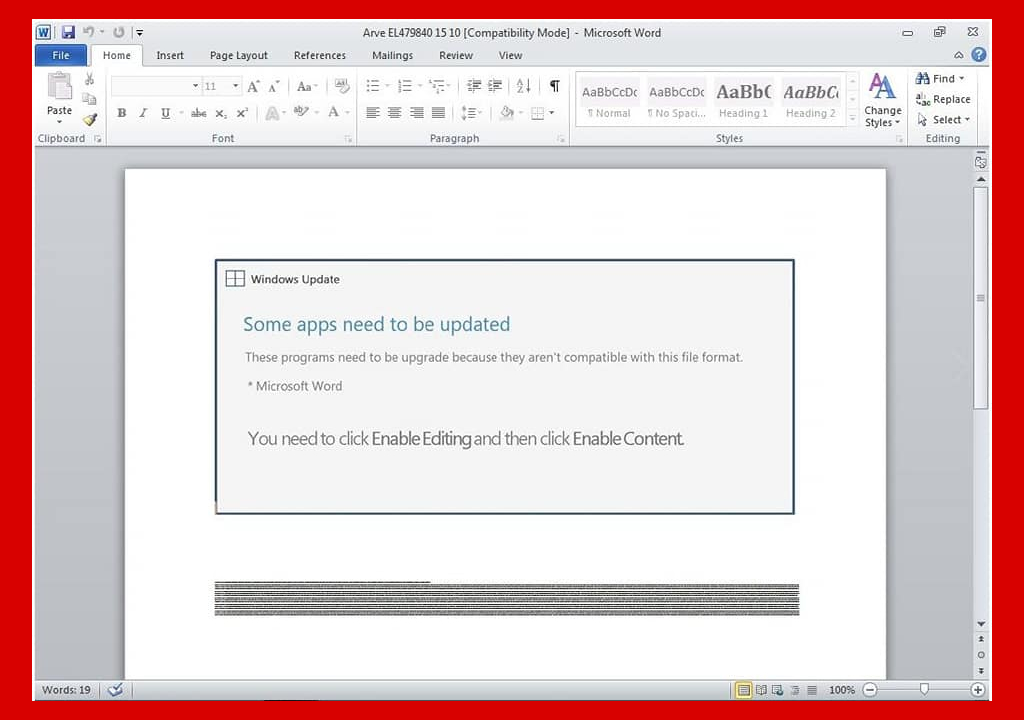This screenshot has height=720, width=1024.
Task: Select the Format Painter brush
Action: pos(89,119)
